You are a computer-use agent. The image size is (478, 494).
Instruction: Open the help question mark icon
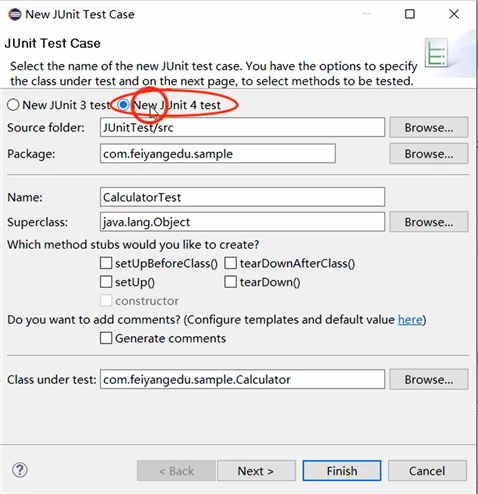coord(20,470)
